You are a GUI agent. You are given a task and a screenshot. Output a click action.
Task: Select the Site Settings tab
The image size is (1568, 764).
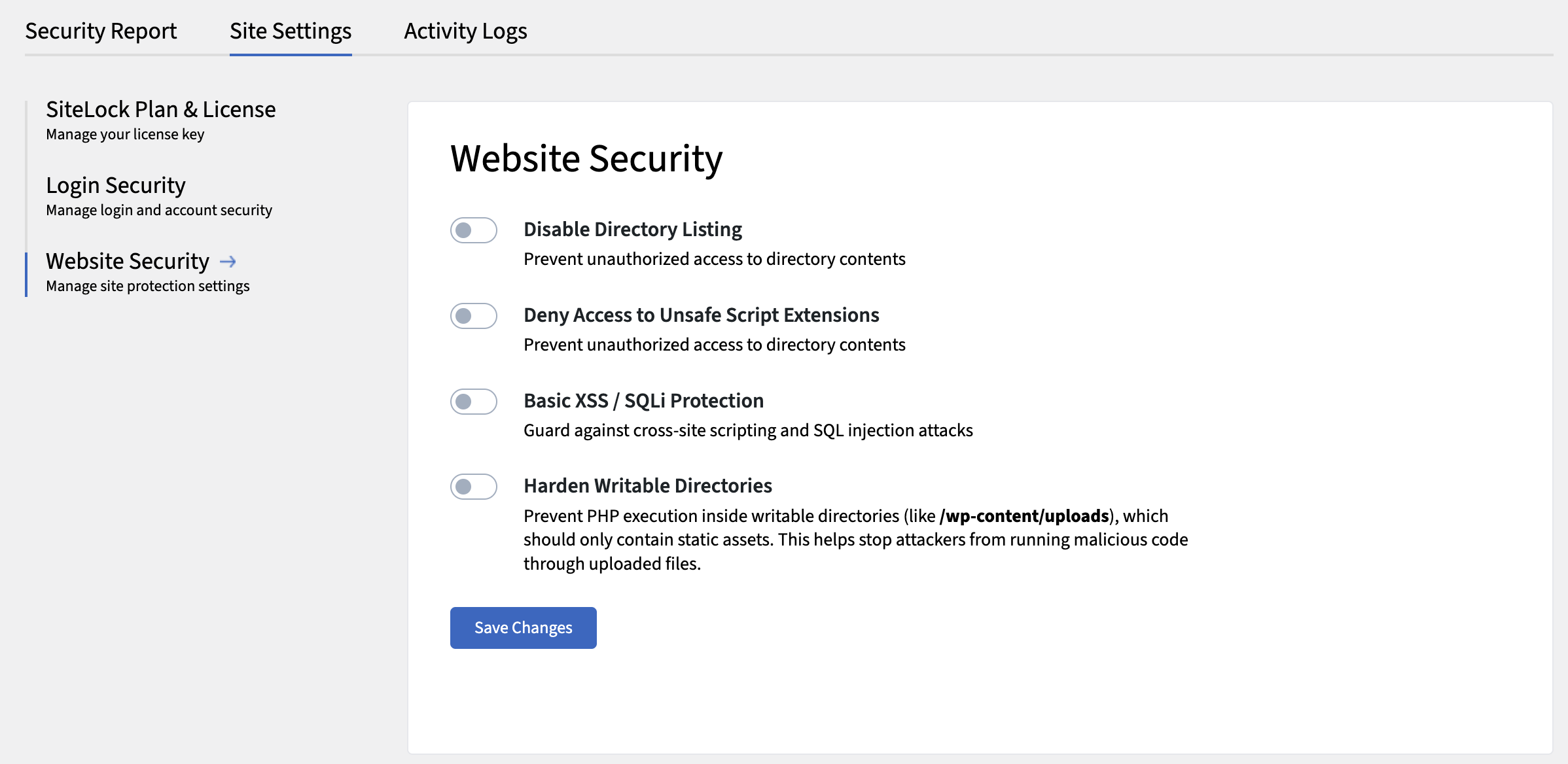pyautogui.click(x=290, y=31)
